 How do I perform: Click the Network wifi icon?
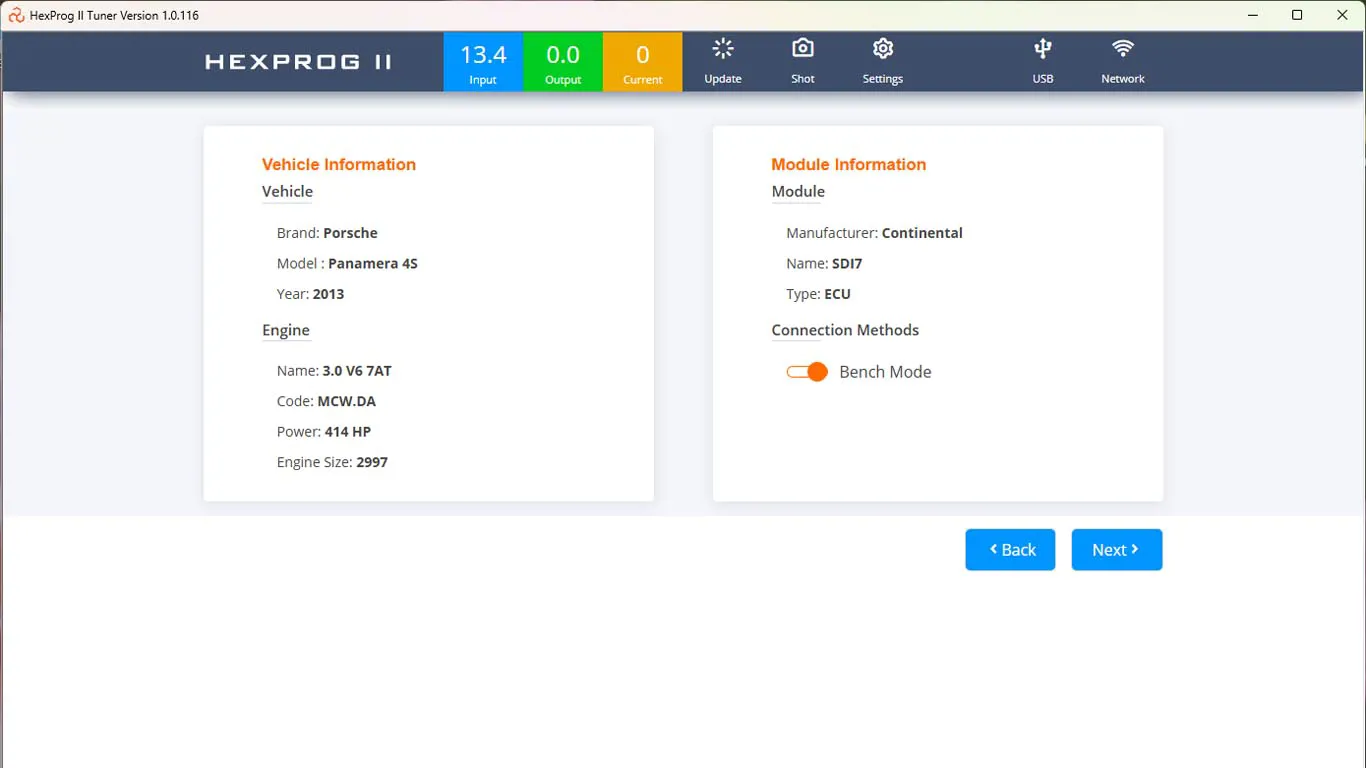pos(1123,49)
